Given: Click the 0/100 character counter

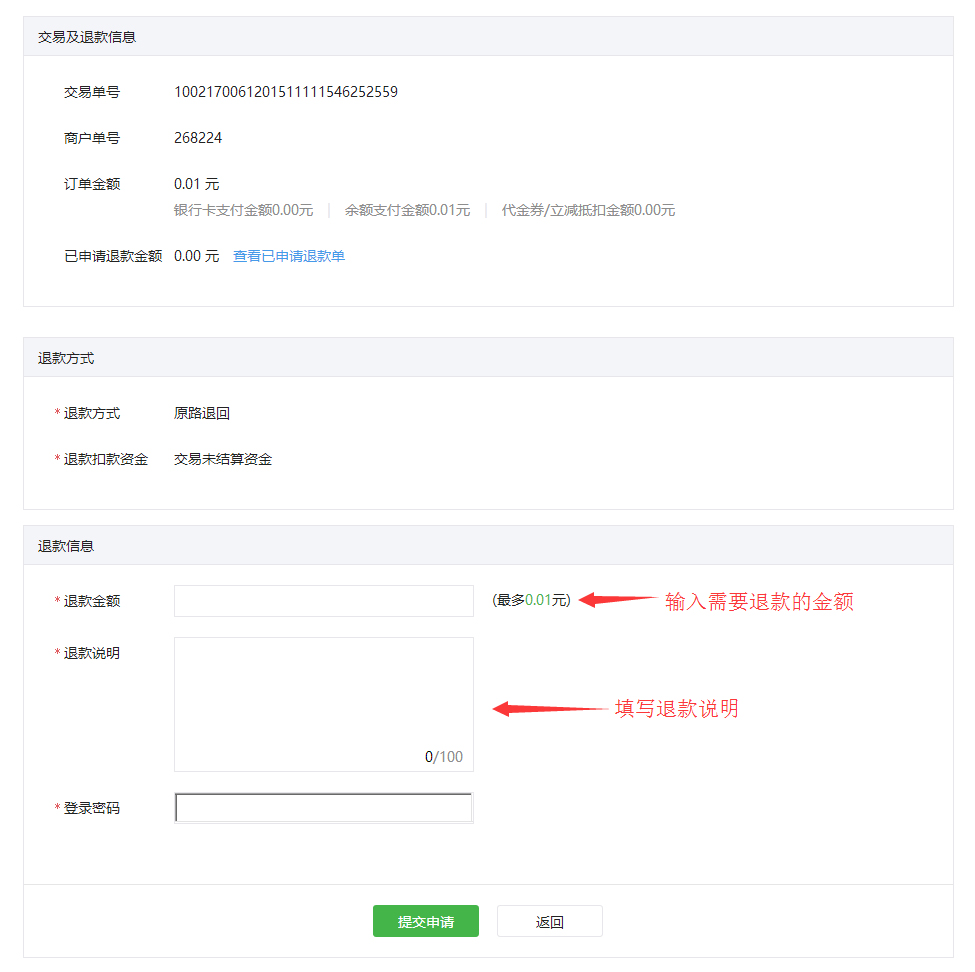Looking at the screenshot, I should coord(444,757).
